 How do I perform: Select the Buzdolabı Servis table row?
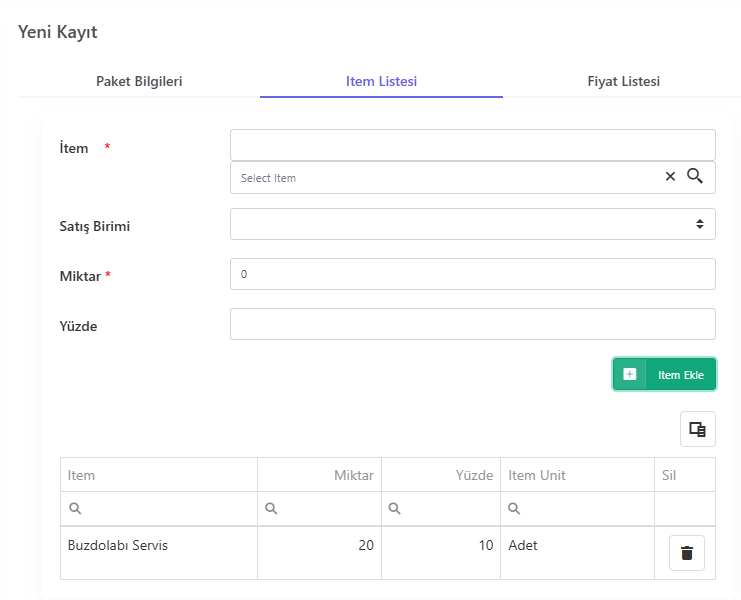coord(388,553)
